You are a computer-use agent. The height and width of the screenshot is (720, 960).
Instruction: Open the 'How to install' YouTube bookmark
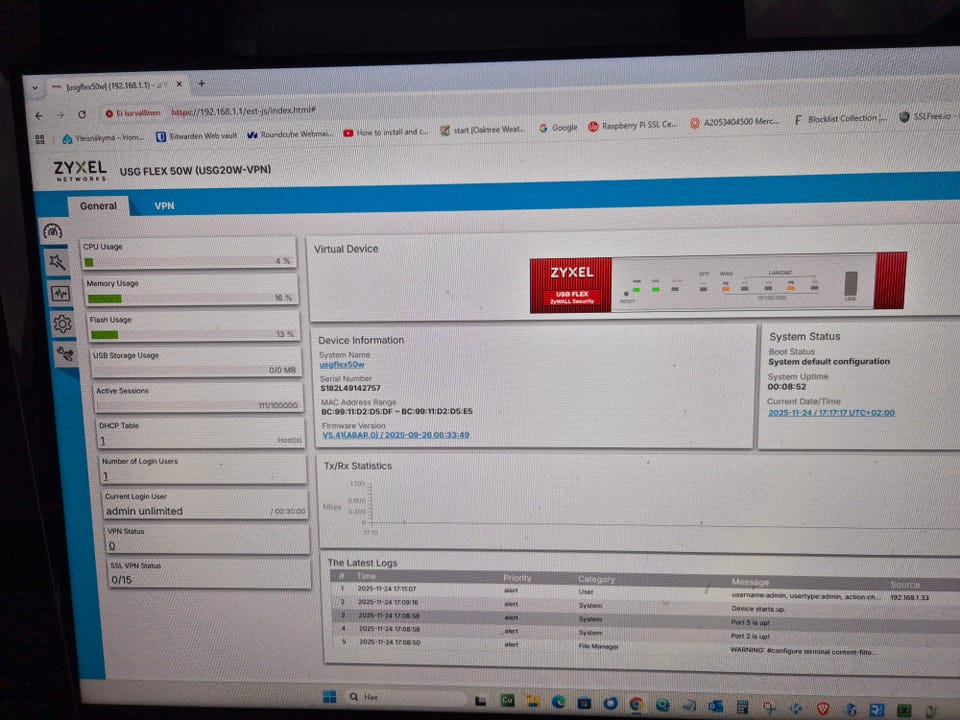point(386,132)
